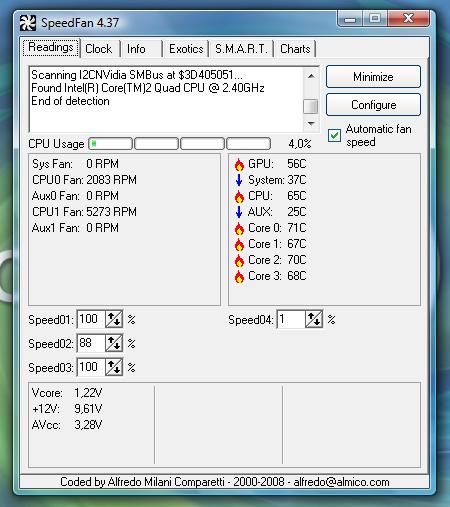Click the Minimize button in the panel
Screen dimensions: 450x507
[373, 77]
